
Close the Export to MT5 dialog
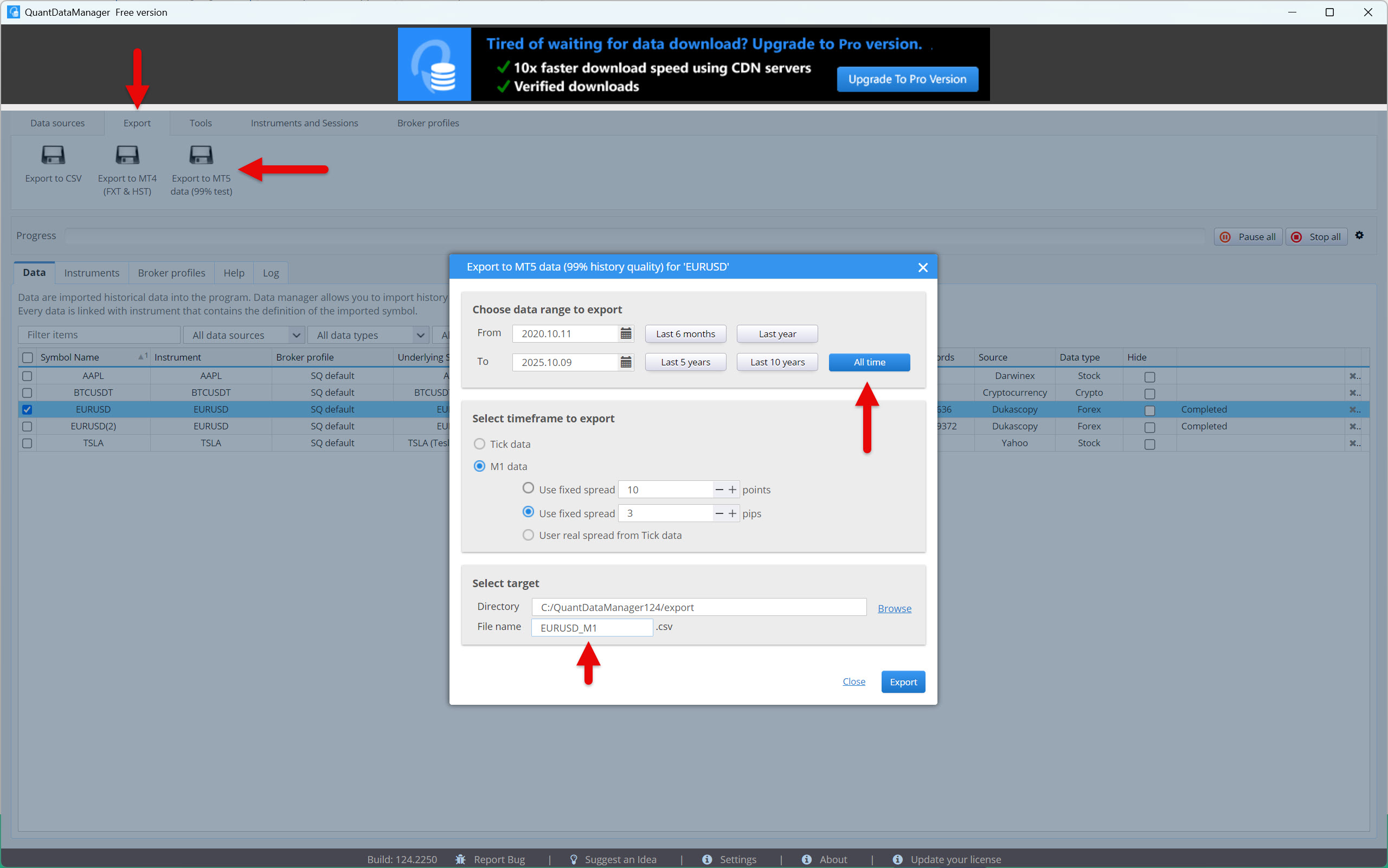[x=922, y=267]
